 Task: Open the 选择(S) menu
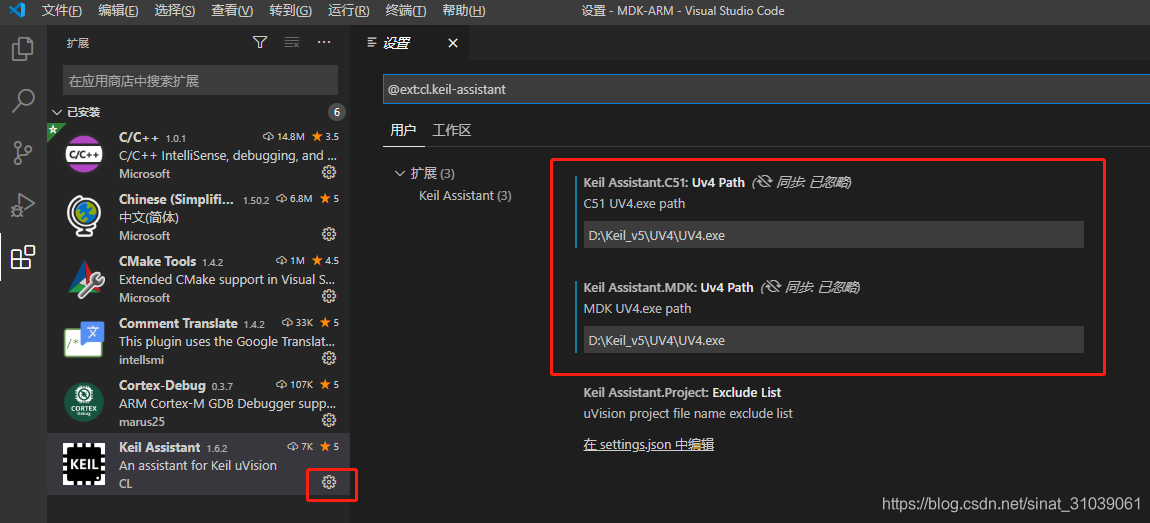coord(175,11)
